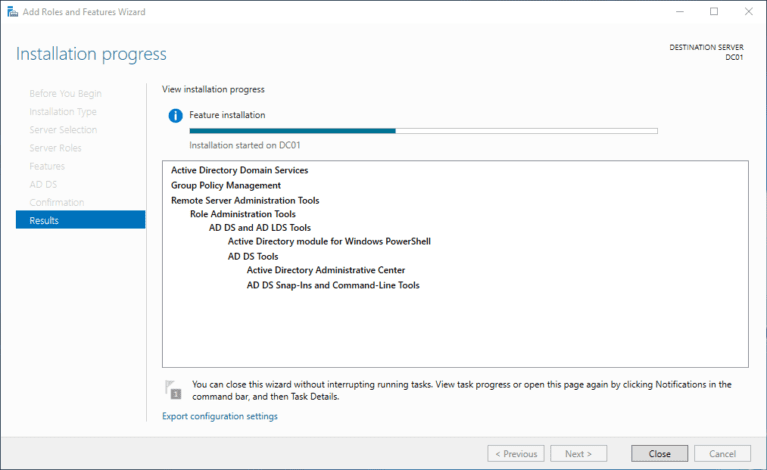Minimize the wizard window
Viewport: 767px width, 470px height.
click(679, 12)
